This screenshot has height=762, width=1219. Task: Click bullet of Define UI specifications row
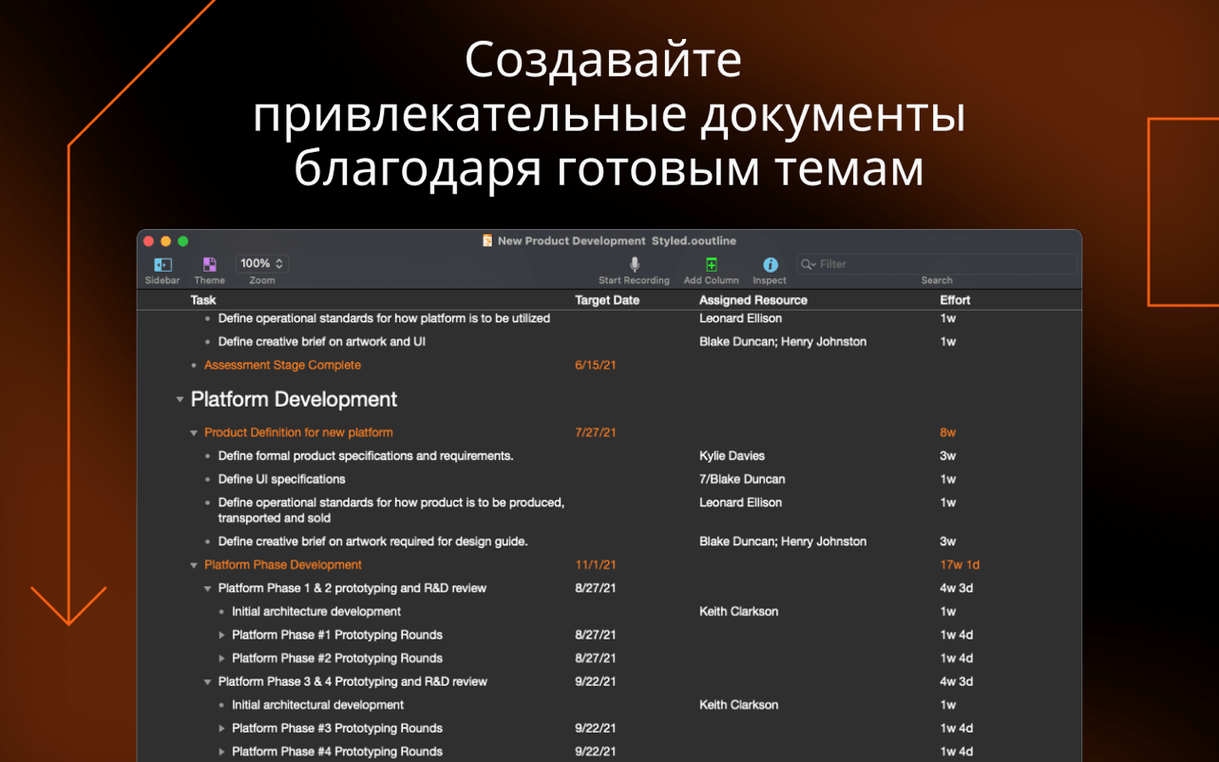pyautogui.click(x=208, y=480)
